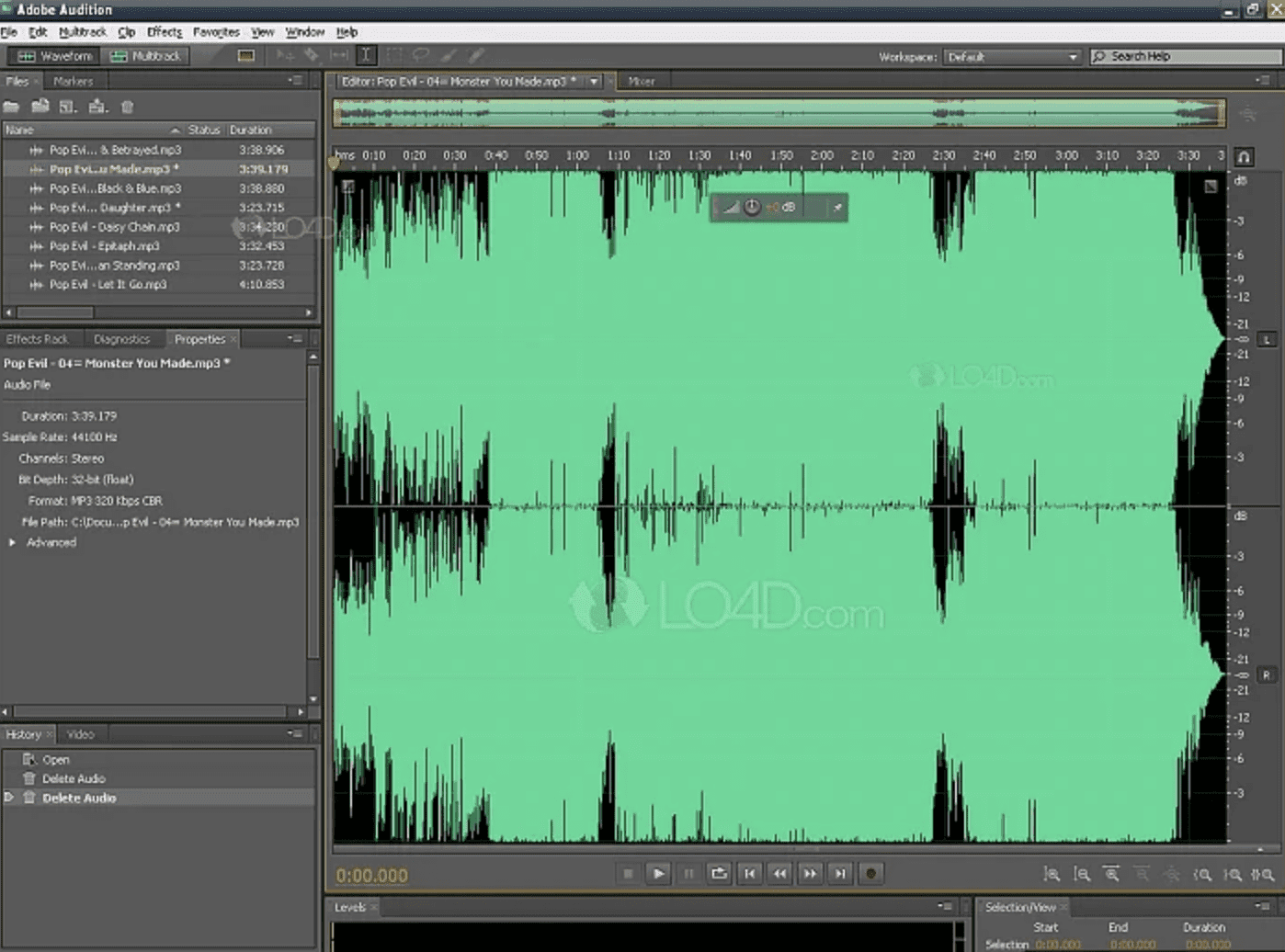The height and width of the screenshot is (952, 1285).
Task: Open the Editor file selector dropdown
Action: (x=595, y=82)
